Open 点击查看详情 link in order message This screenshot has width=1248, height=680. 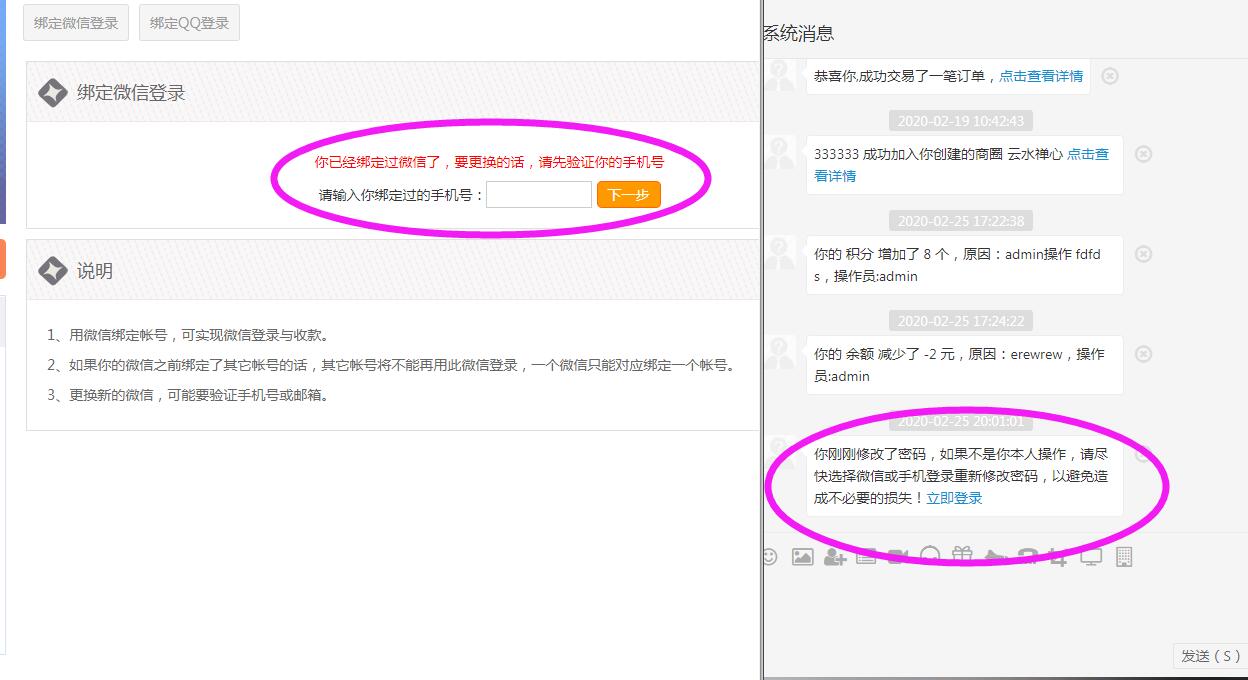tap(1041, 76)
